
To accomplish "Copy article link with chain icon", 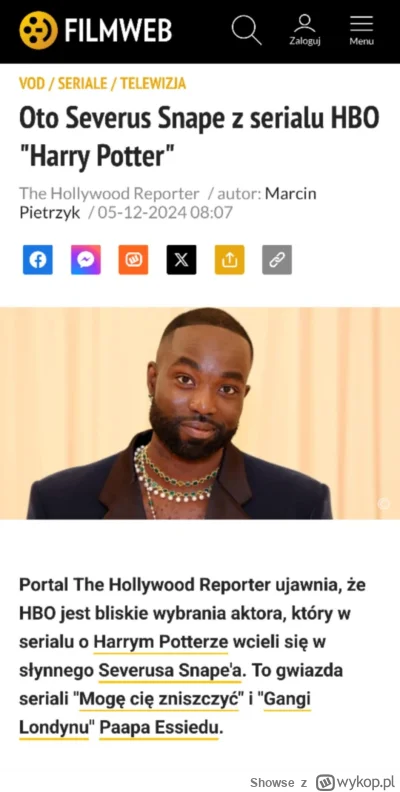I will point(277,260).
